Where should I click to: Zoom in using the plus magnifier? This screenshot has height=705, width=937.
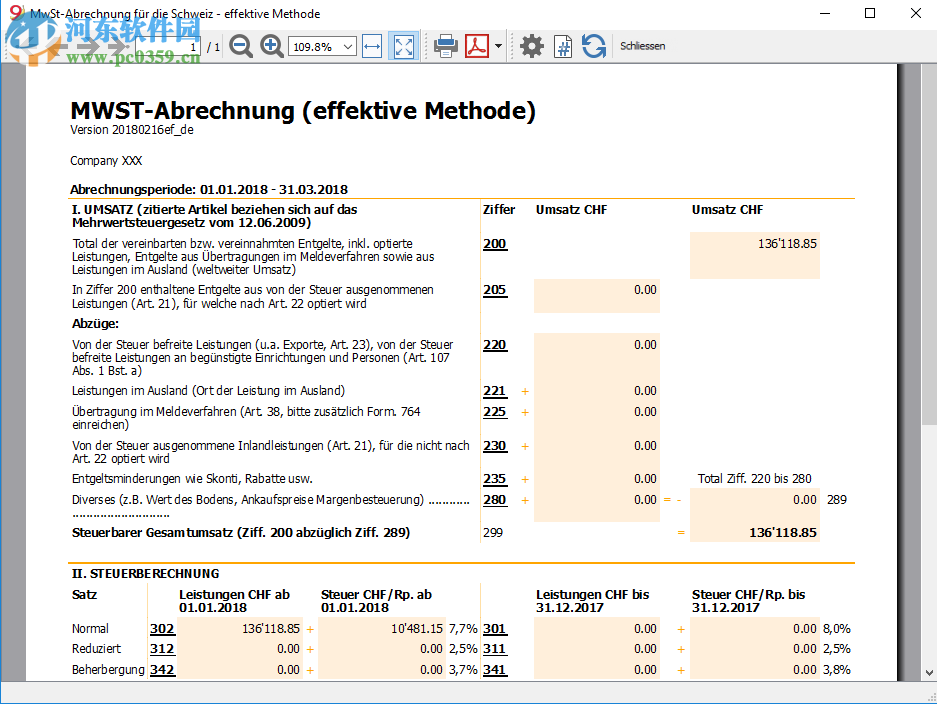pos(271,46)
